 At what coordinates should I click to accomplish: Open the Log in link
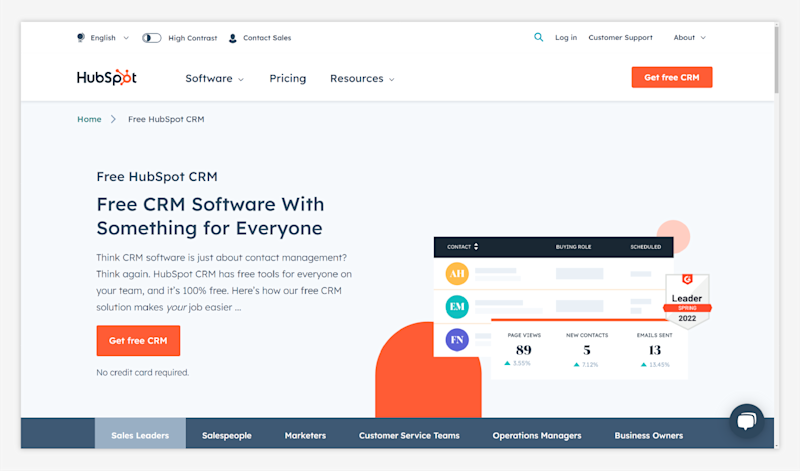[566, 37]
